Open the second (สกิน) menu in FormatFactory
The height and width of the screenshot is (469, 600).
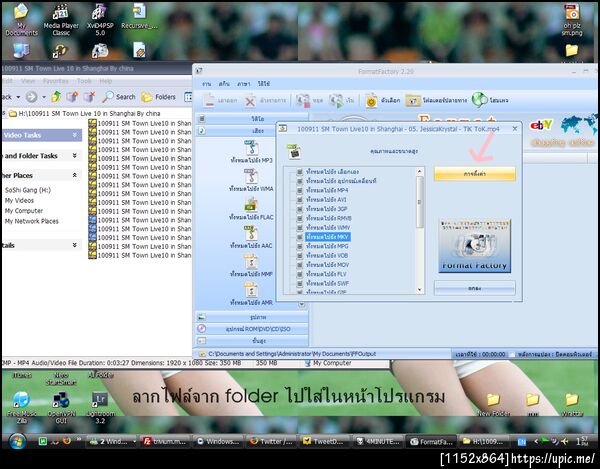tap(224, 83)
